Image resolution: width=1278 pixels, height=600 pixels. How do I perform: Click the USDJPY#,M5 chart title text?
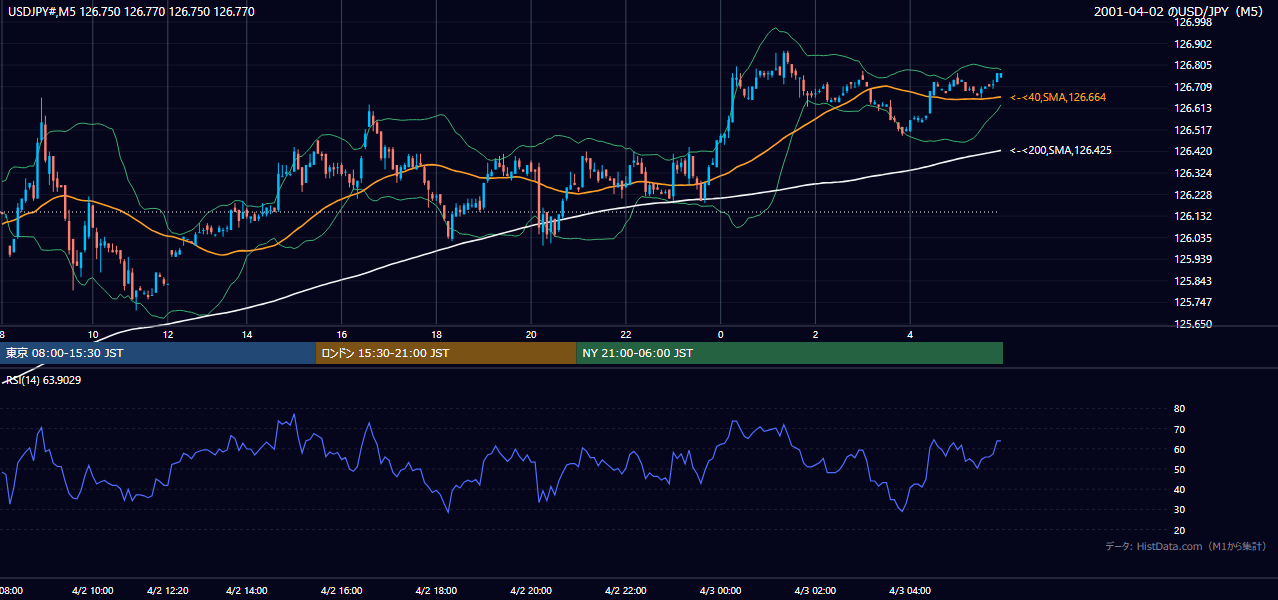[x=129, y=12]
